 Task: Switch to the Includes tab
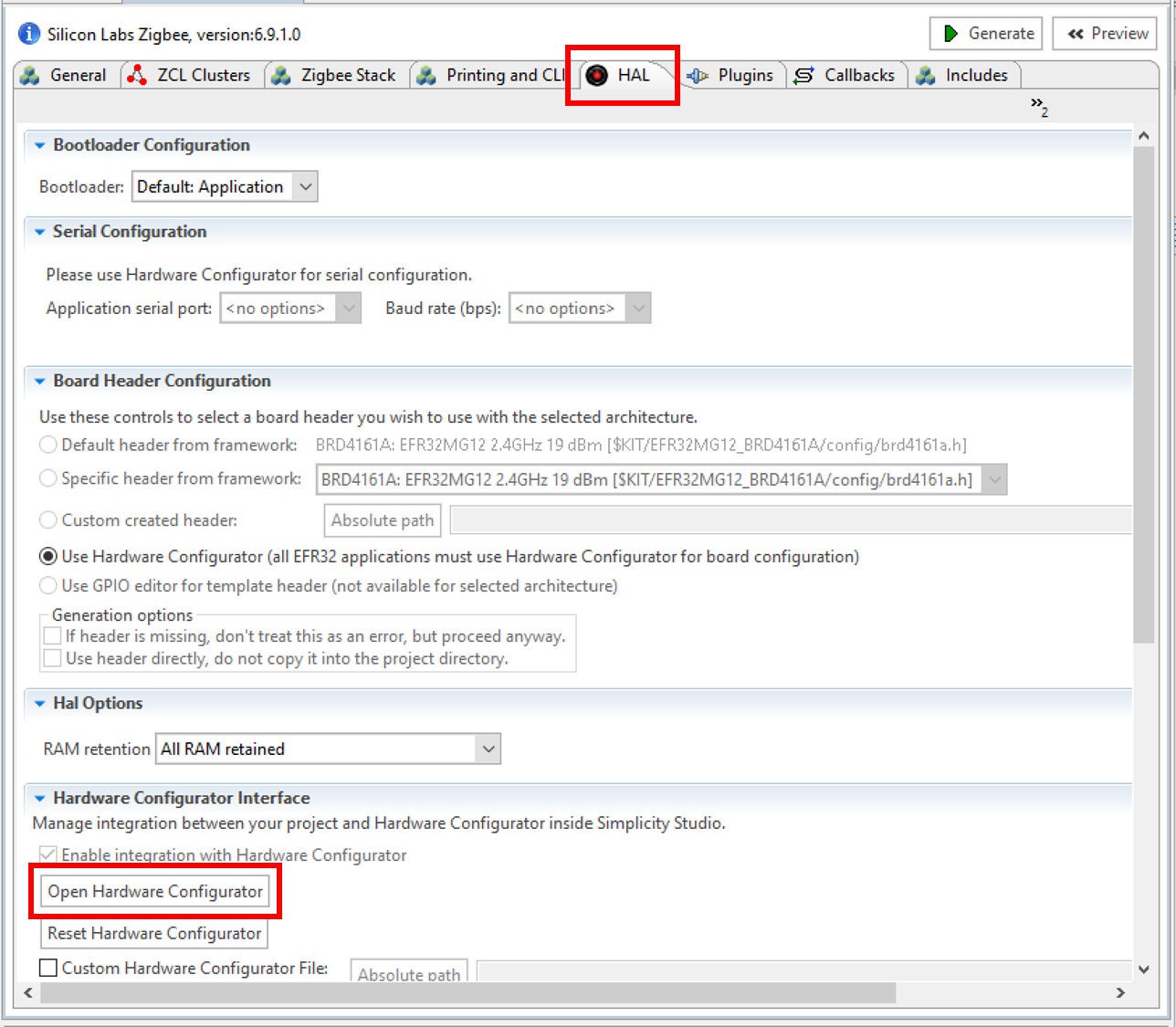point(966,75)
